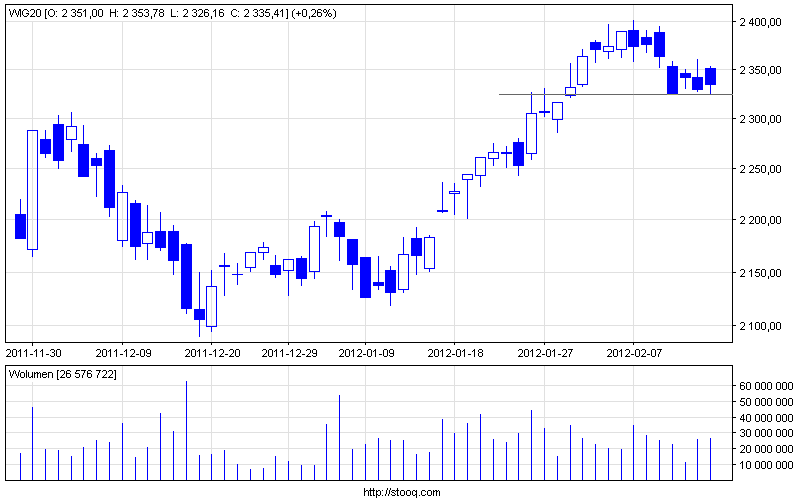Click the 2011-11-30 date label

(33, 353)
